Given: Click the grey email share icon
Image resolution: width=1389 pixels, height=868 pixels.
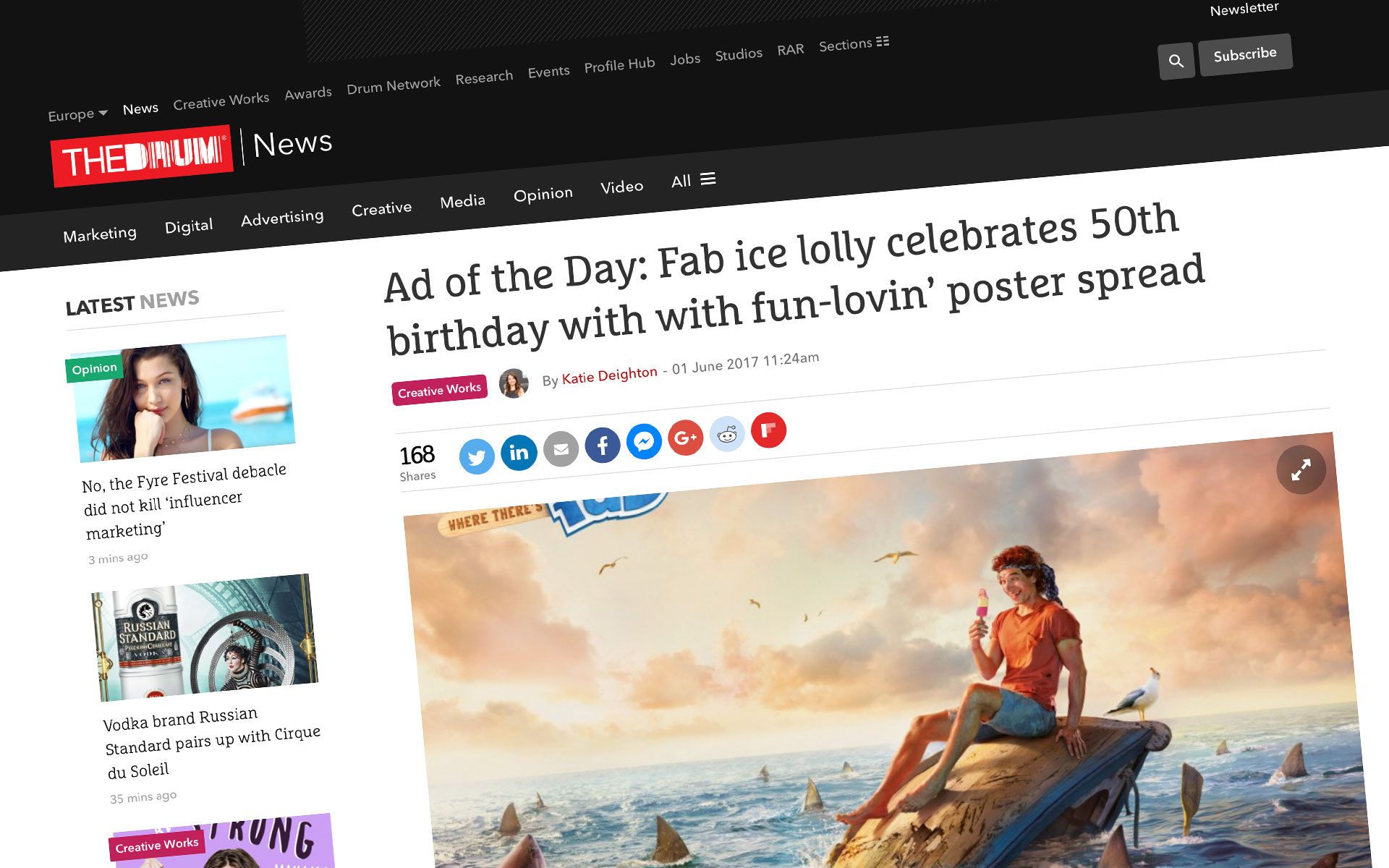Looking at the screenshot, I should [x=561, y=449].
